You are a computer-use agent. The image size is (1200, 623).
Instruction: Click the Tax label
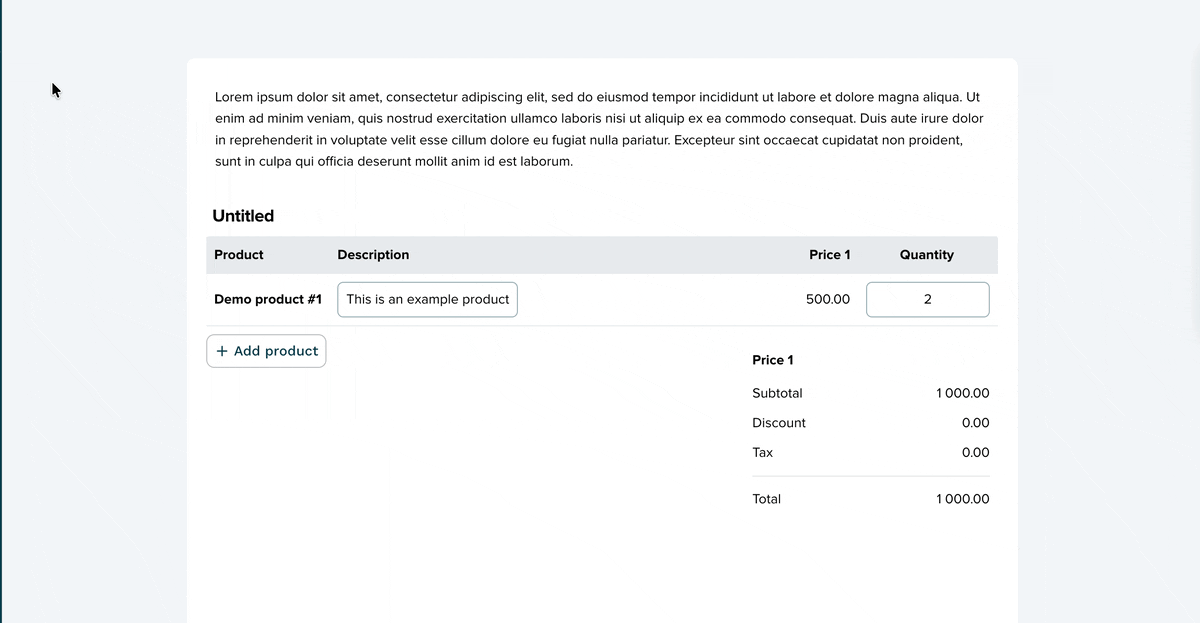pos(762,452)
